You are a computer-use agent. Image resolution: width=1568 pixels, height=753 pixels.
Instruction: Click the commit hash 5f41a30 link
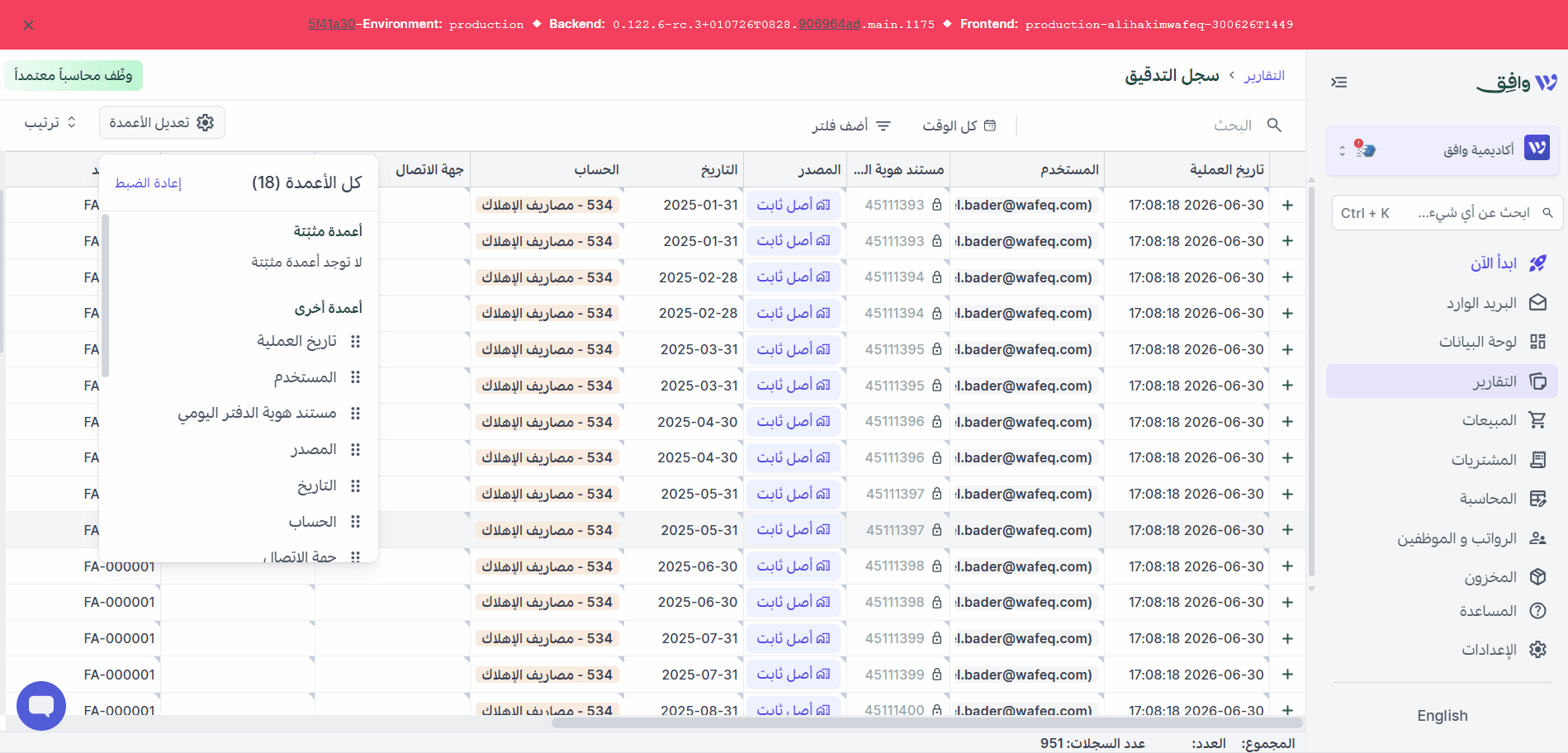coord(332,24)
